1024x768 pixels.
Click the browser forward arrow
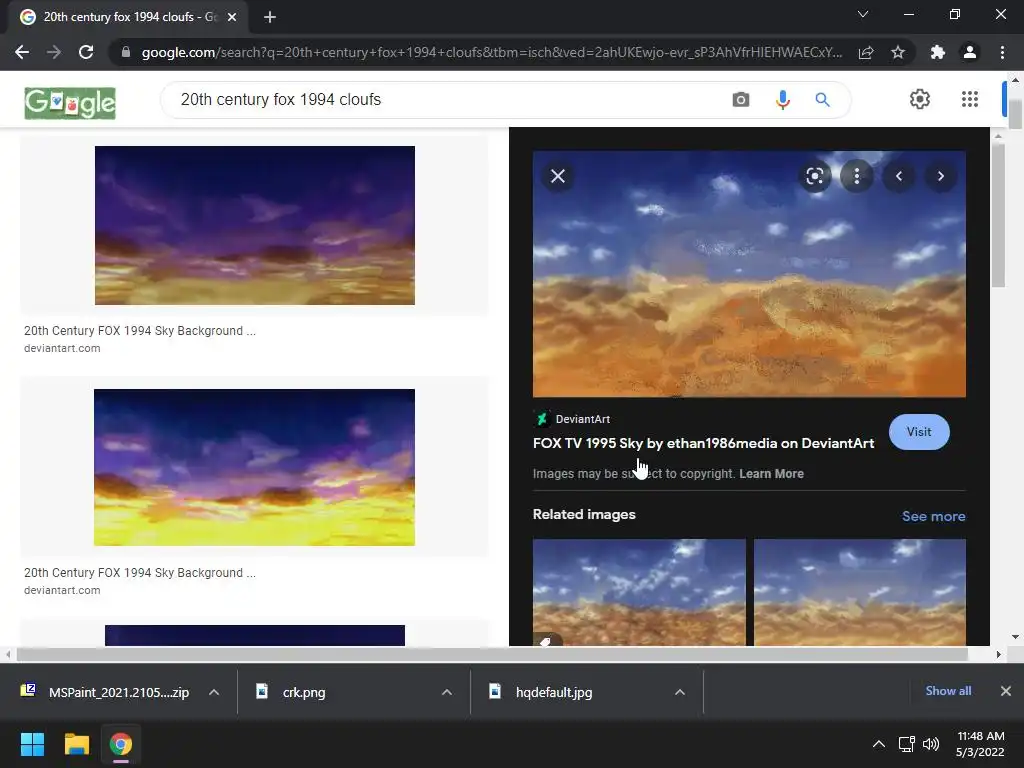click(x=54, y=52)
